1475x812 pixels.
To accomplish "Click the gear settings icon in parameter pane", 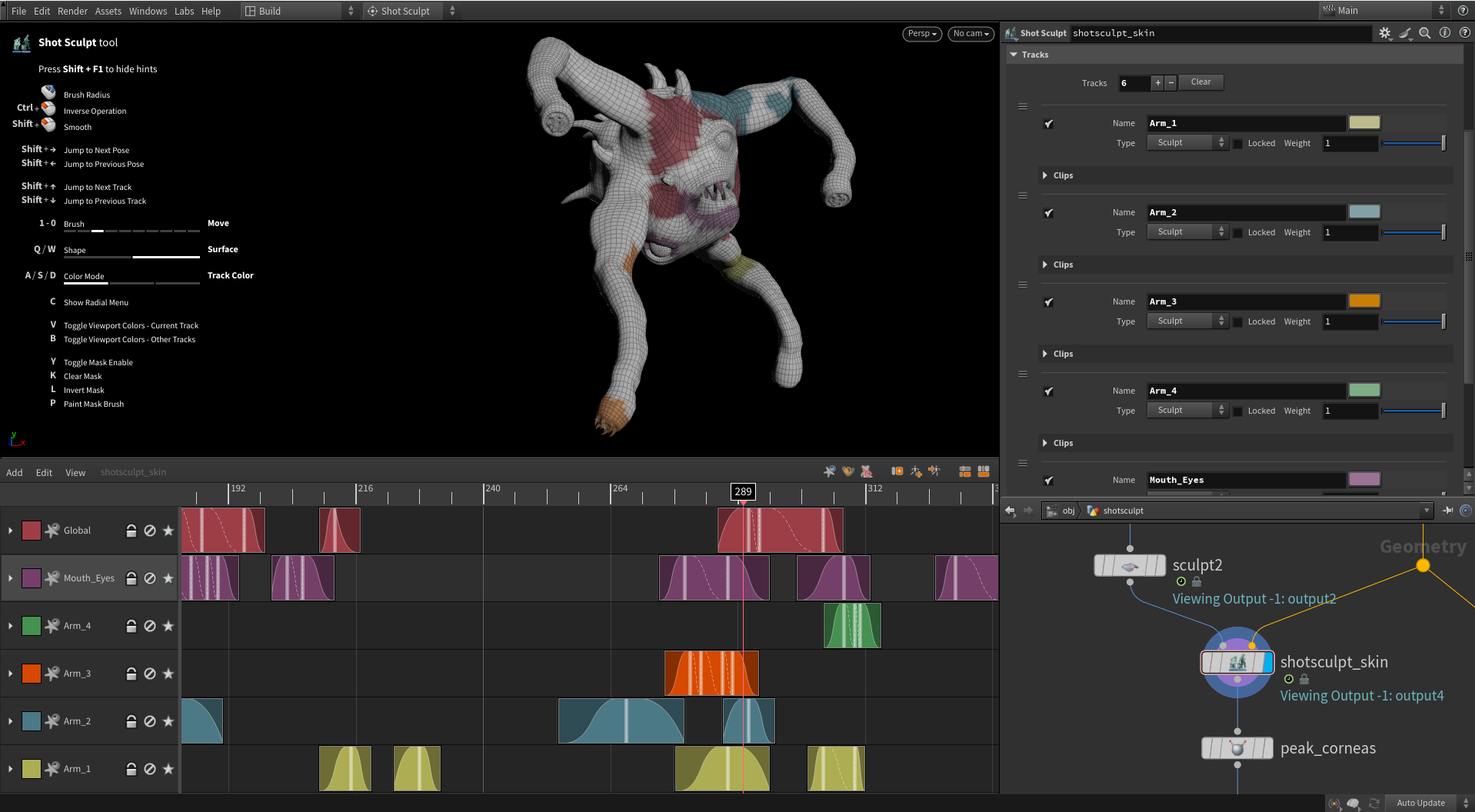I will pyautogui.click(x=1384, y=33).
